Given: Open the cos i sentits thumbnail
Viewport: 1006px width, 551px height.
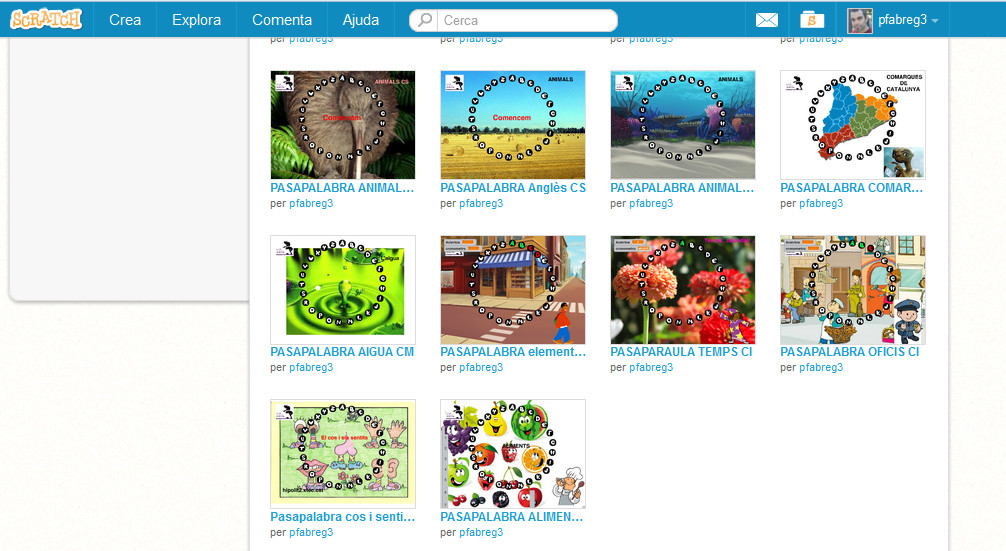Looking at the screenshot, I should coord(343,454).
